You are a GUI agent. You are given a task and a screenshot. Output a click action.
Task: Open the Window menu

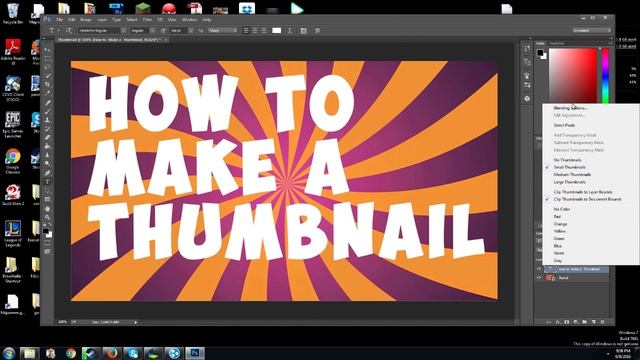tap(189, 20)
